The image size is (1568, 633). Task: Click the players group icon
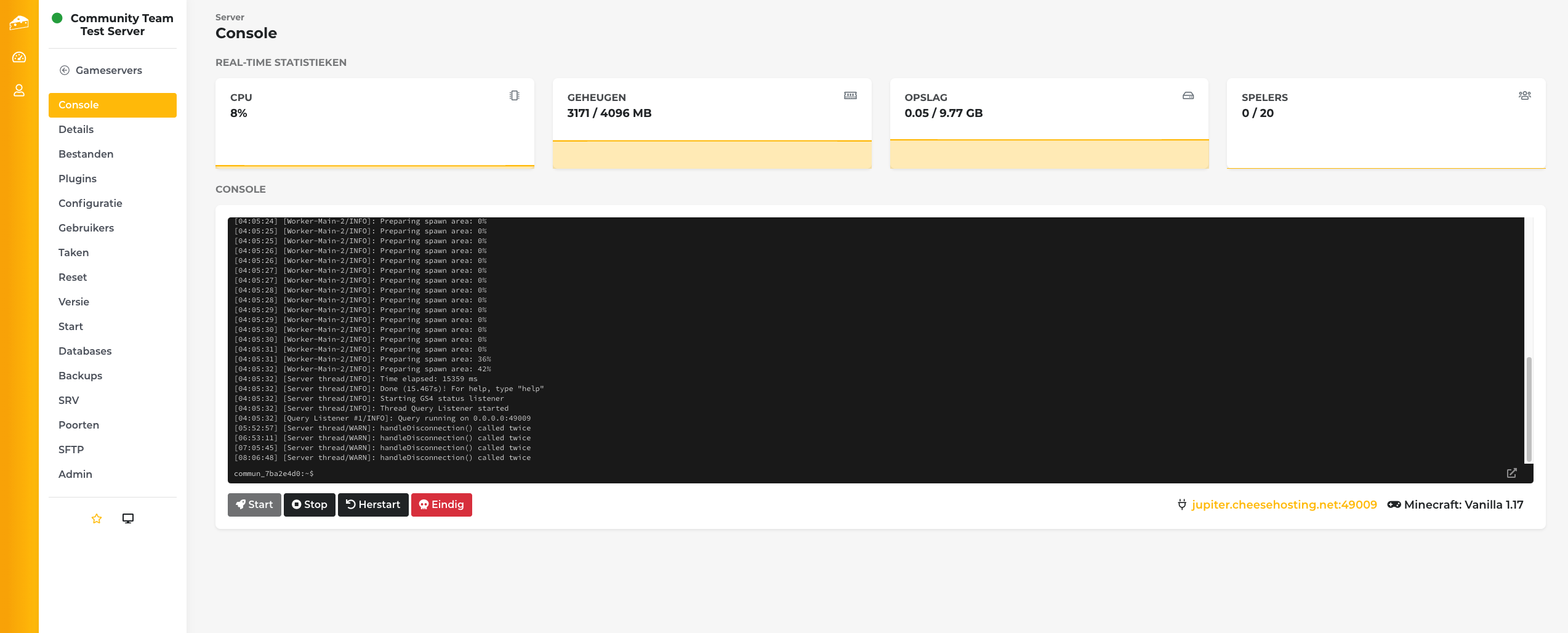coord(1524,95)
